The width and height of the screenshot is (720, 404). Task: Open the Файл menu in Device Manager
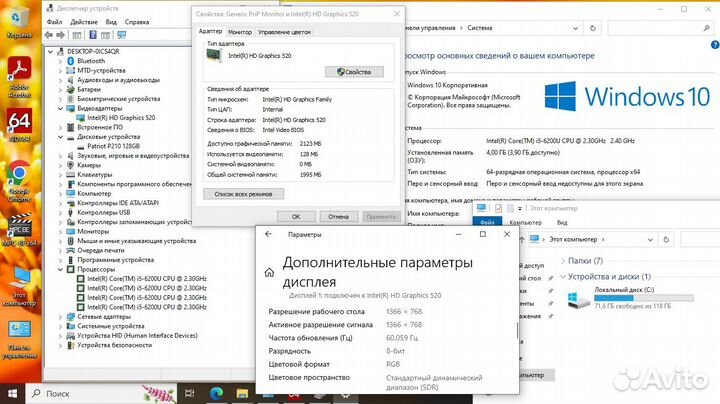[x=54, y=22]
